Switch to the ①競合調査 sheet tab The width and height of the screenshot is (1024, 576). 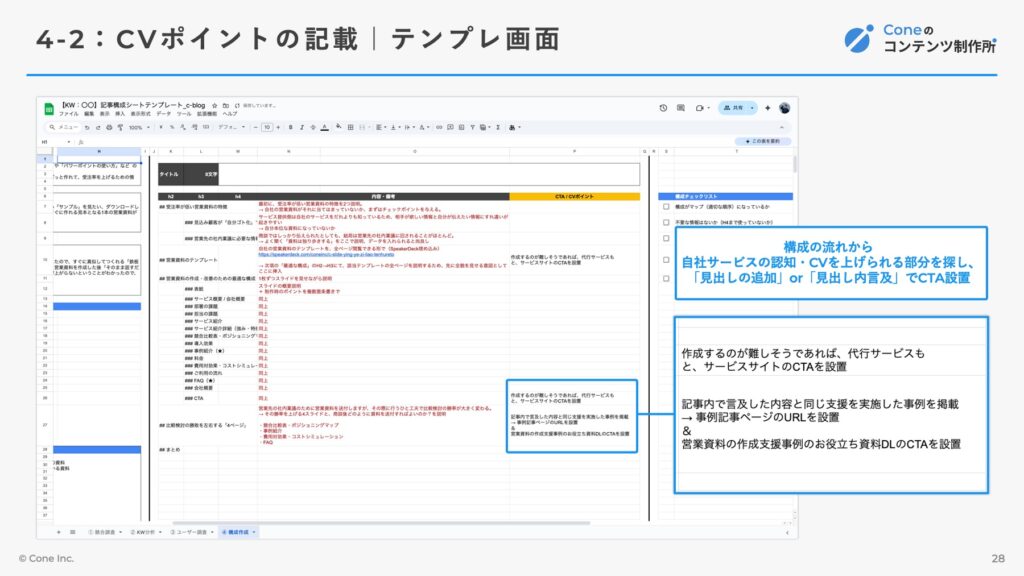pos(104,532)
